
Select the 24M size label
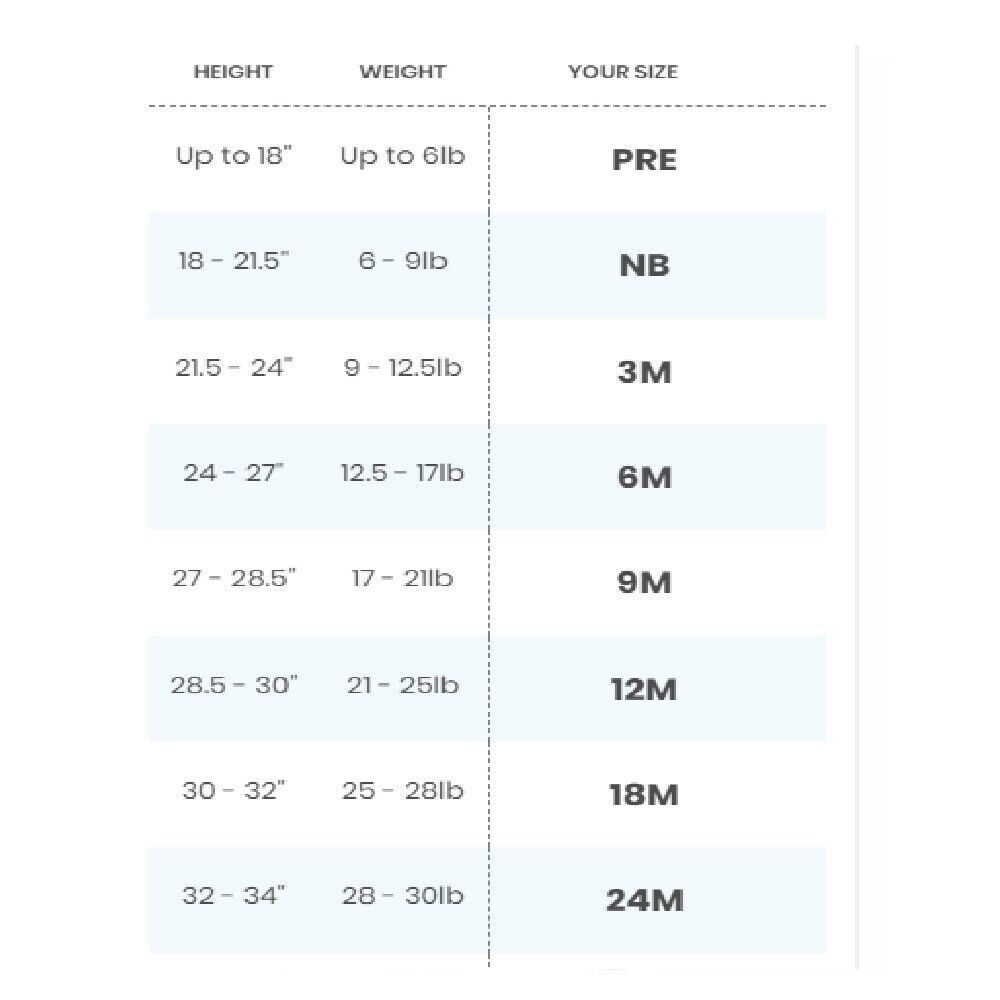pyautogui.click(x=644, y=900)
